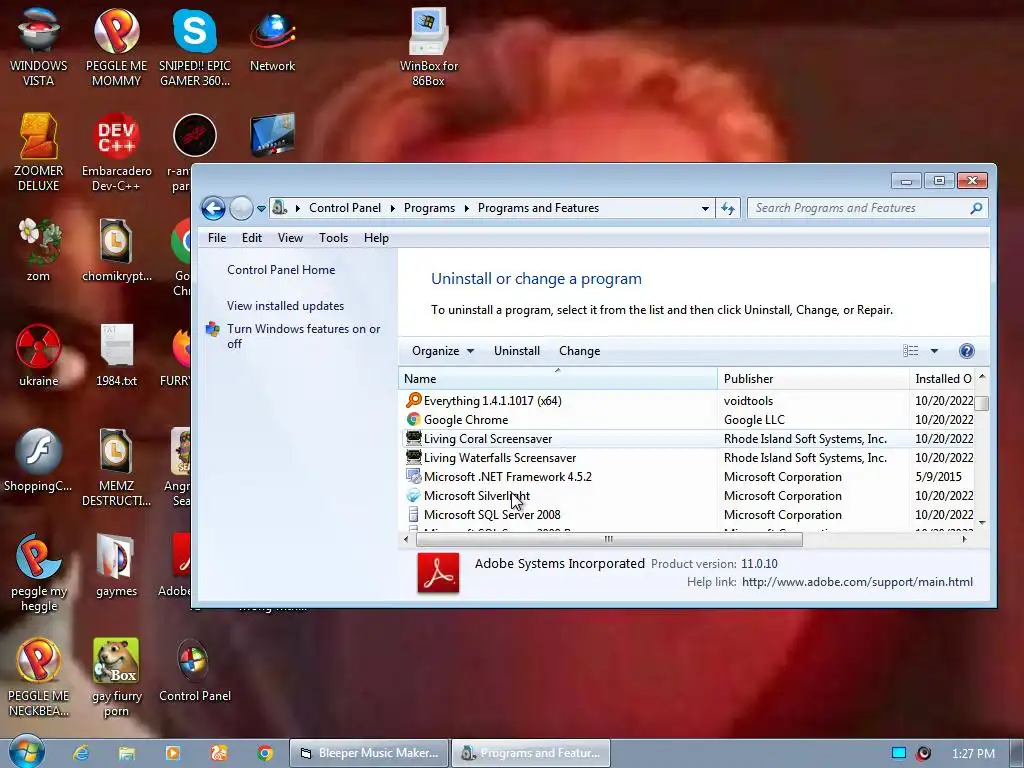Select Living Coral Screensaver row
The image size is (1024, 768).
[686, 438]
